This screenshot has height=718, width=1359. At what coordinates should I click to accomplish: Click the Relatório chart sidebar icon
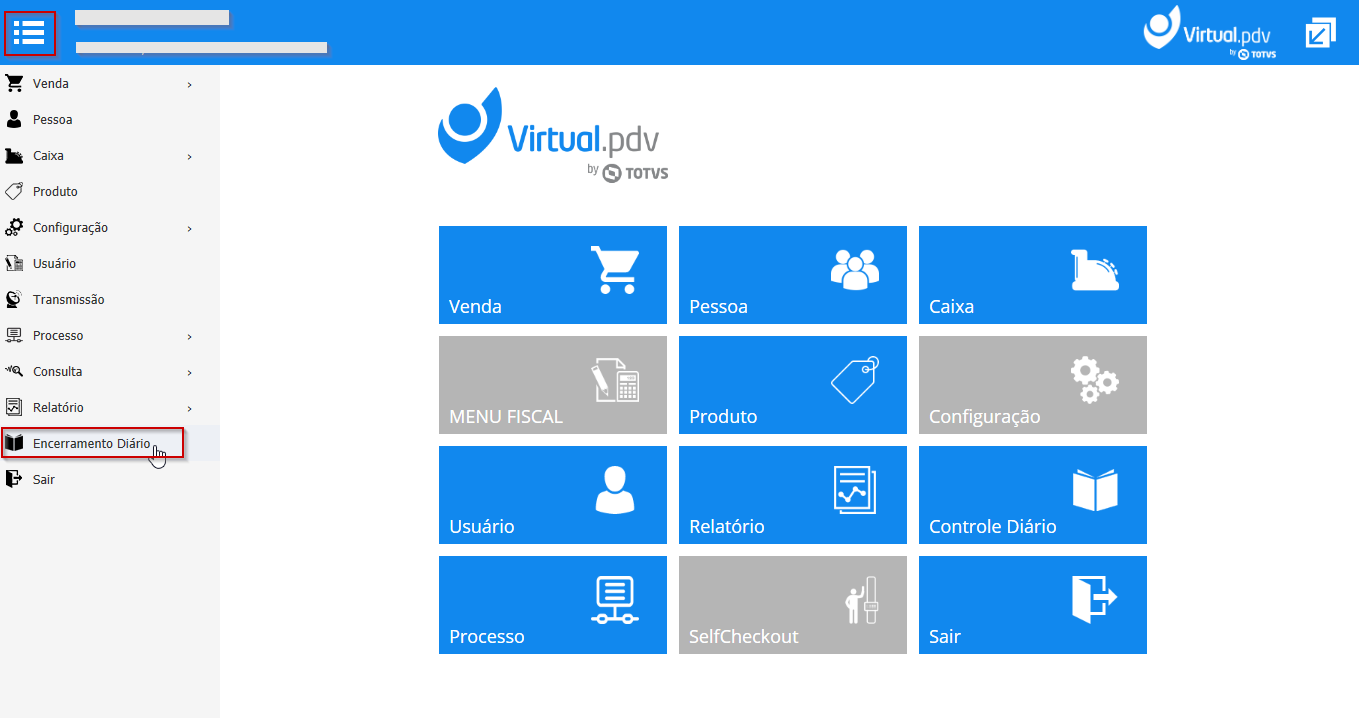coord(14,407)
